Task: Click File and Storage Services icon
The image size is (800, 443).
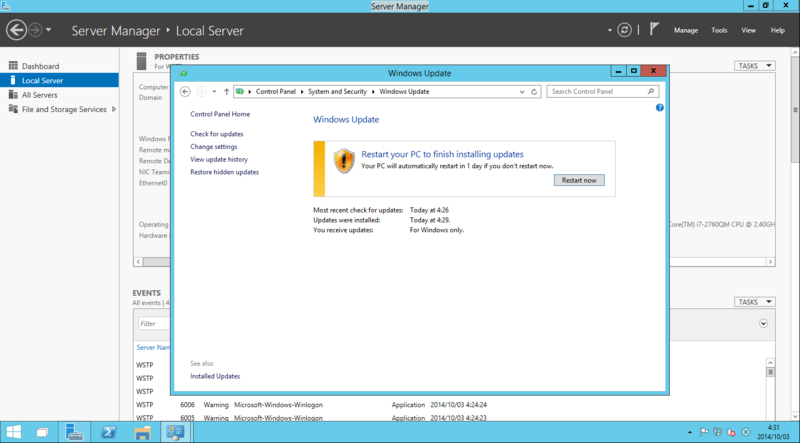Action: tap(13, 109)
